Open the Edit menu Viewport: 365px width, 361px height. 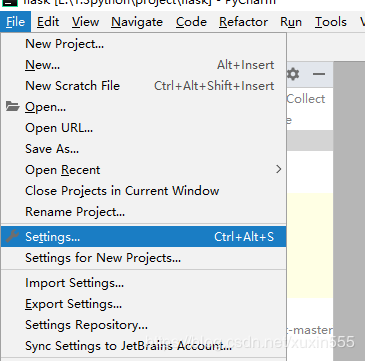[x=48, y=22]
